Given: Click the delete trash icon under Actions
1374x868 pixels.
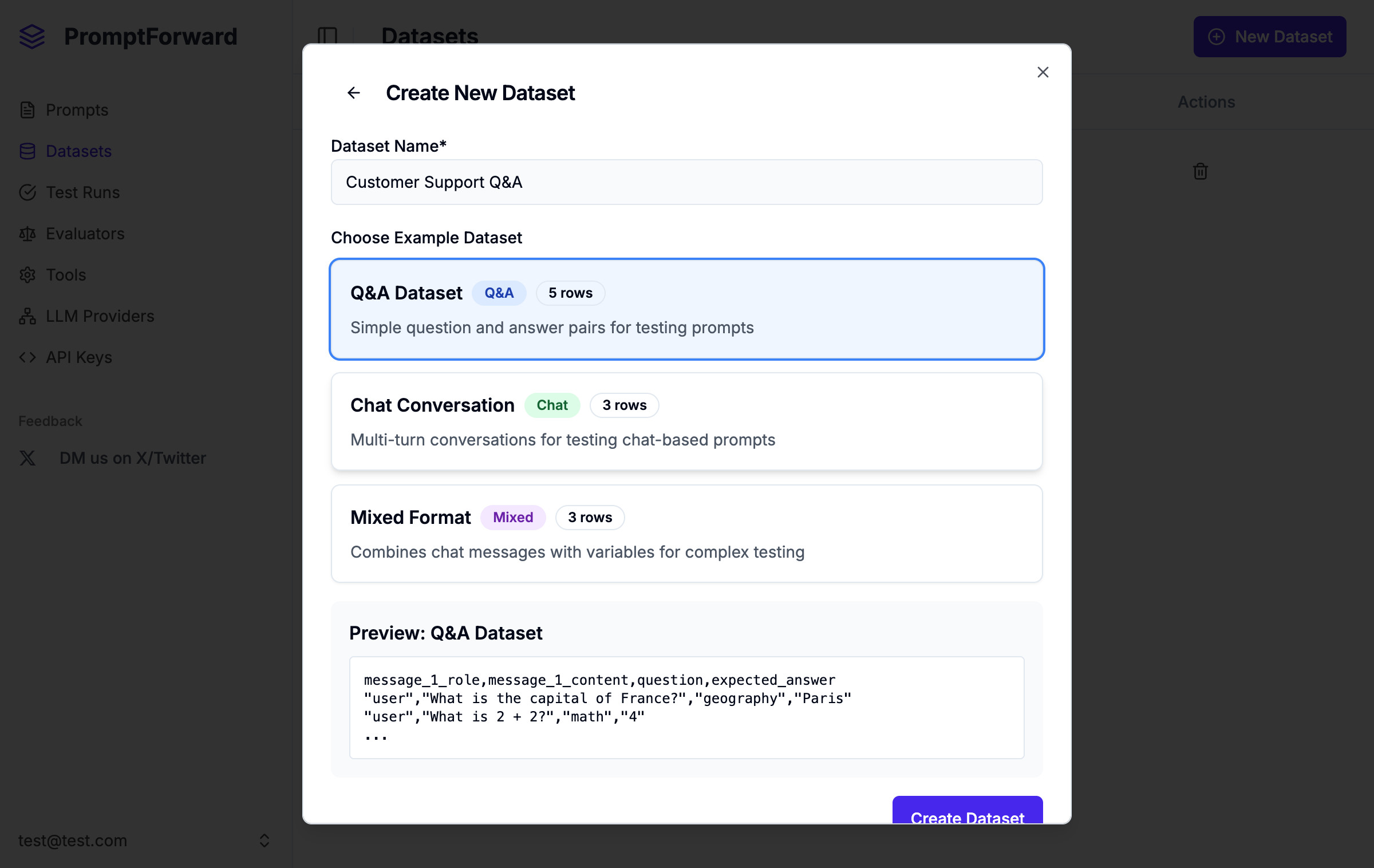Looking at the screenshot, I should pos(1200,172).
